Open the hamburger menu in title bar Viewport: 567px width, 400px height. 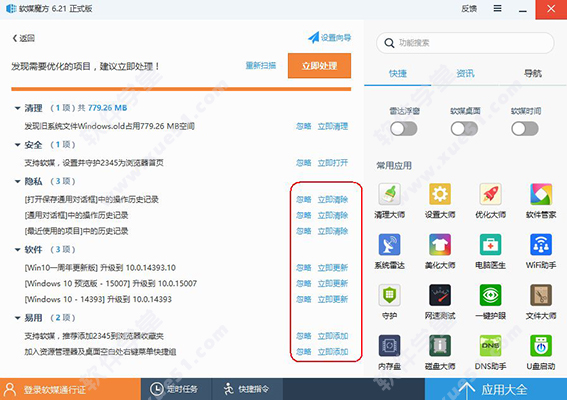click(x=498, y=8)
